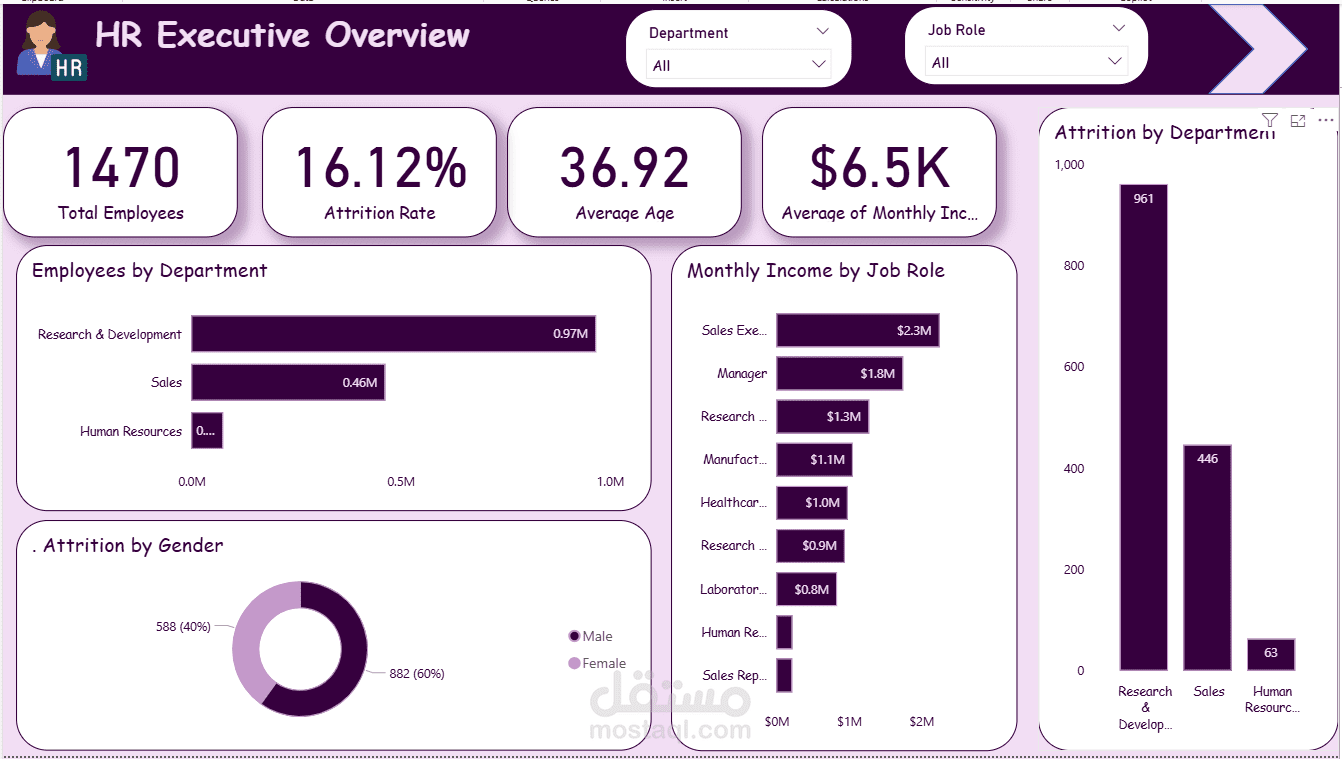This screenshot has height=759, width=1342.
Task: Expand the Job Role slicer header chevron
Action: pyautogui.click(x=1118, y=29)
